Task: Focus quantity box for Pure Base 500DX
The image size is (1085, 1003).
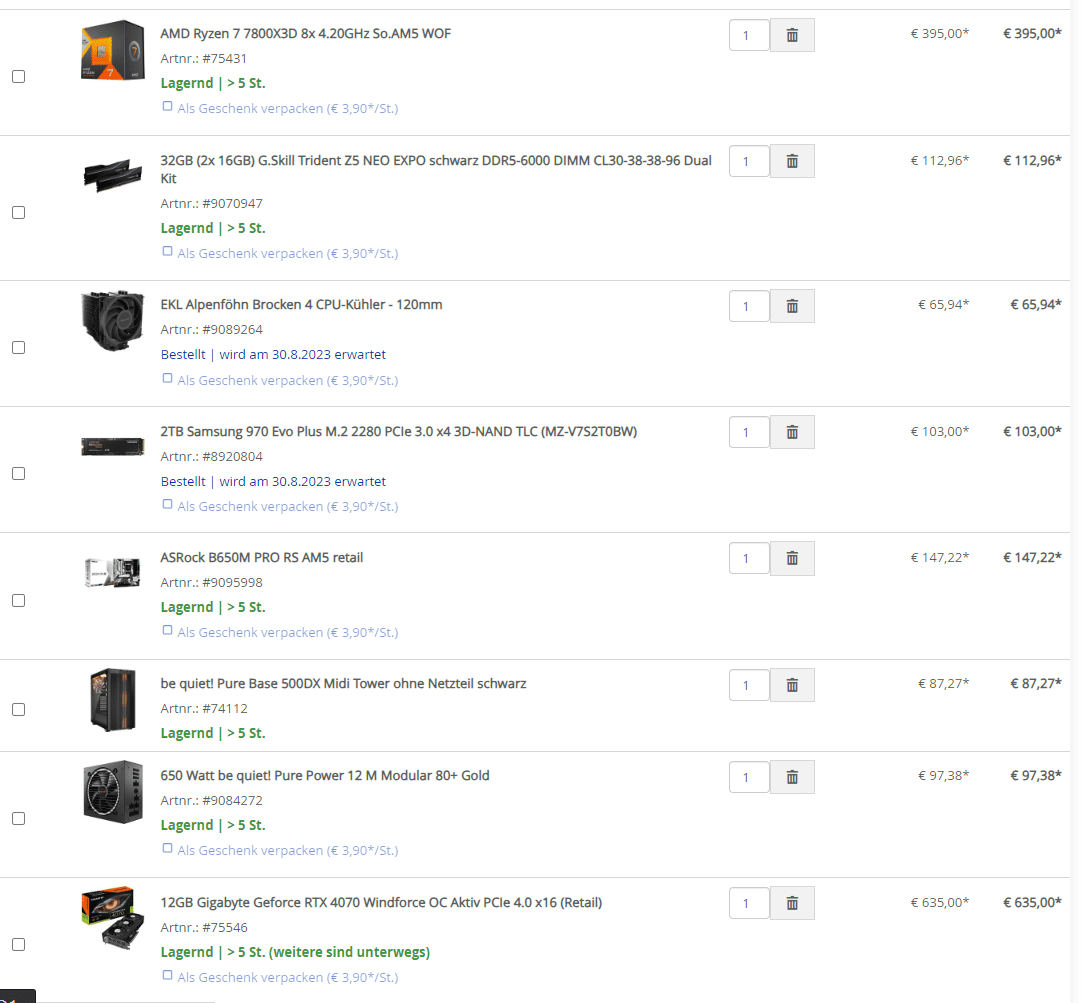Action: 749,685
